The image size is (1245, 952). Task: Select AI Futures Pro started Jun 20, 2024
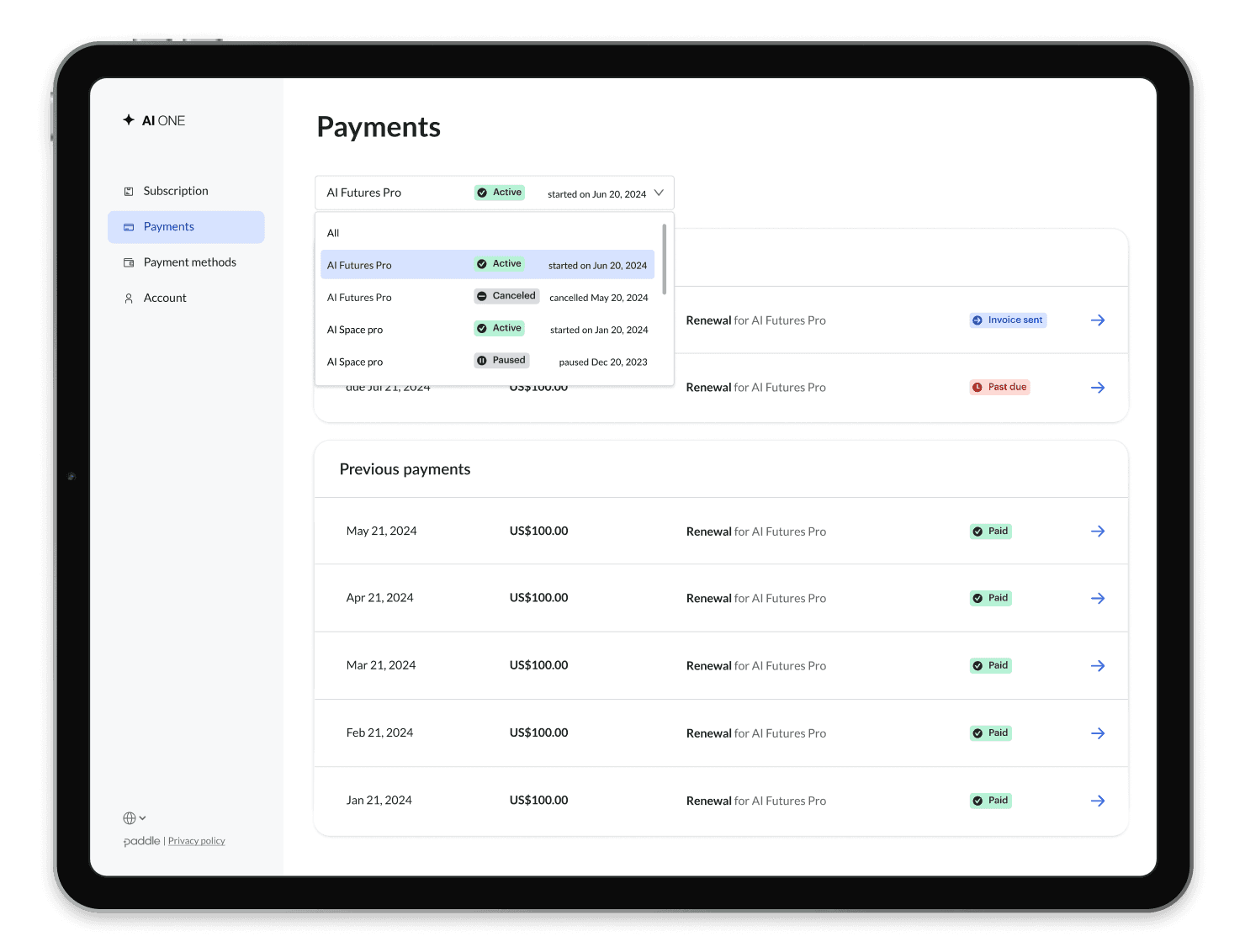tap(487, 265)
